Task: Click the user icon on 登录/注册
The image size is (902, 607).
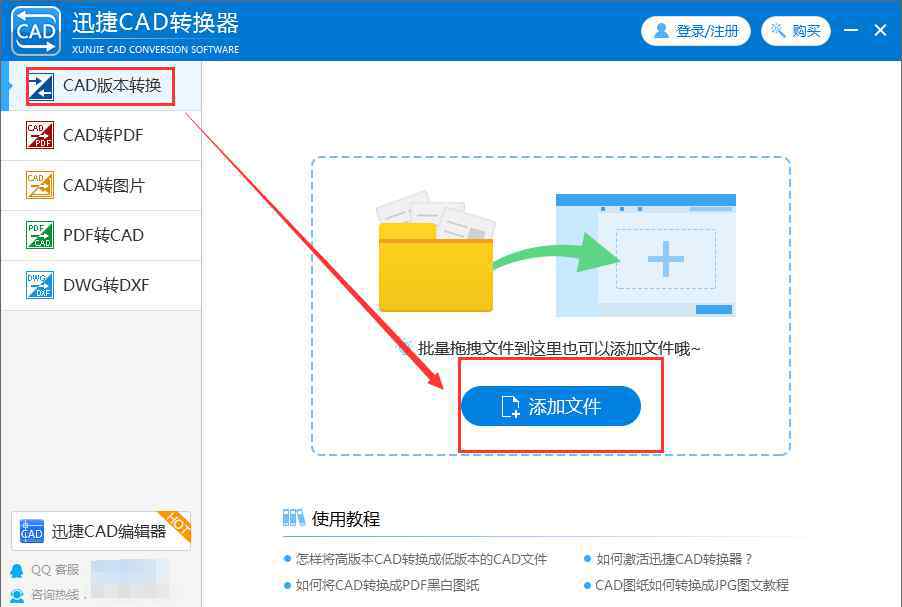Action: (662, 30)
